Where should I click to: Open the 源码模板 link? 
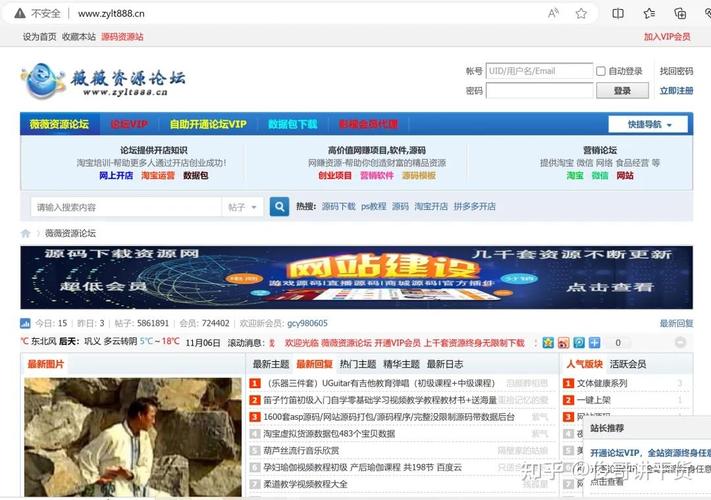pos(419,175)
